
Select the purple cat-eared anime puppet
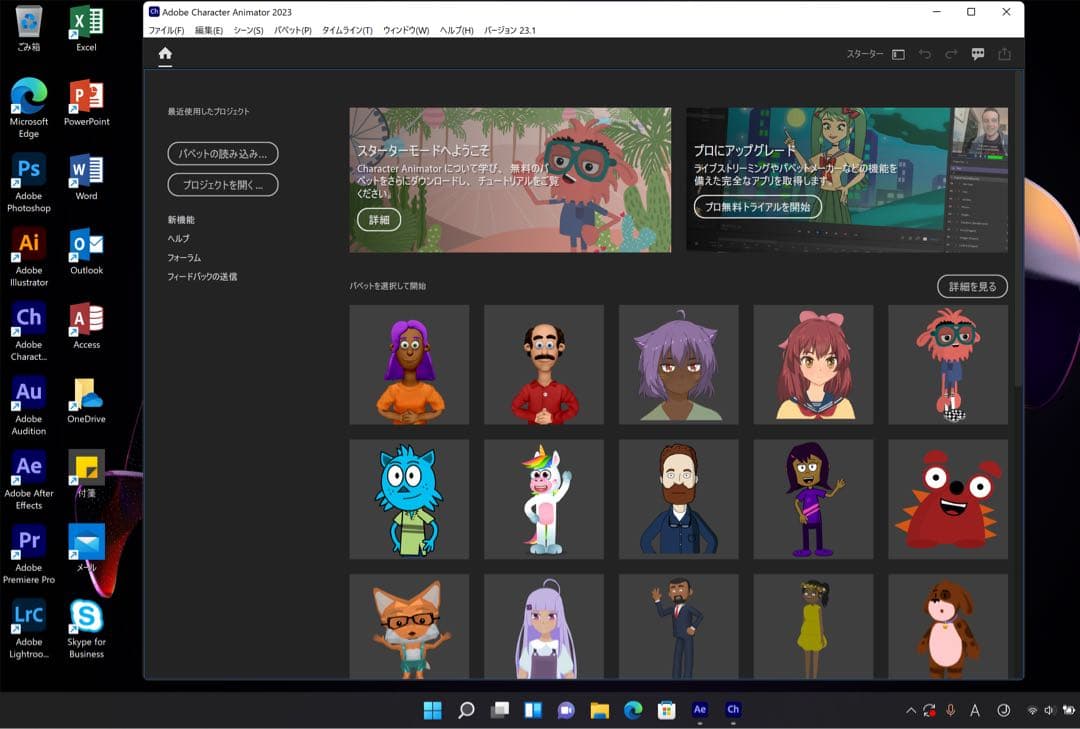coord(678,364)
